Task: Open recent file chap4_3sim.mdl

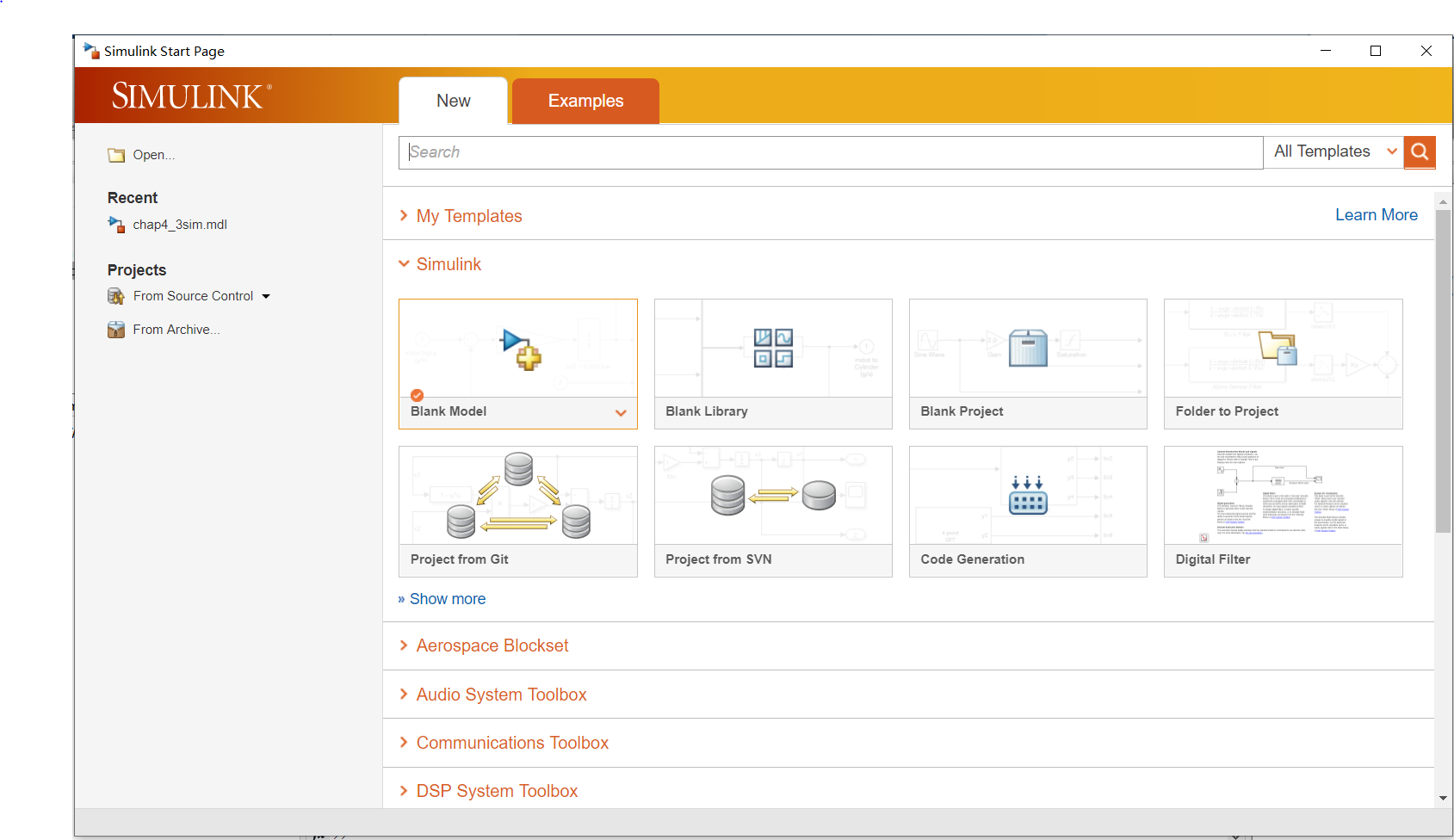Action: (180, 225)
